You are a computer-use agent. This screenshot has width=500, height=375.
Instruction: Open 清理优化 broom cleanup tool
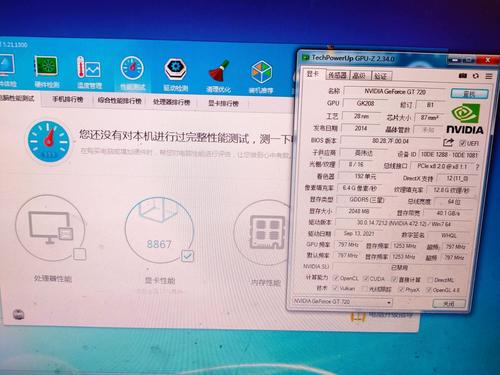[219, 76]
